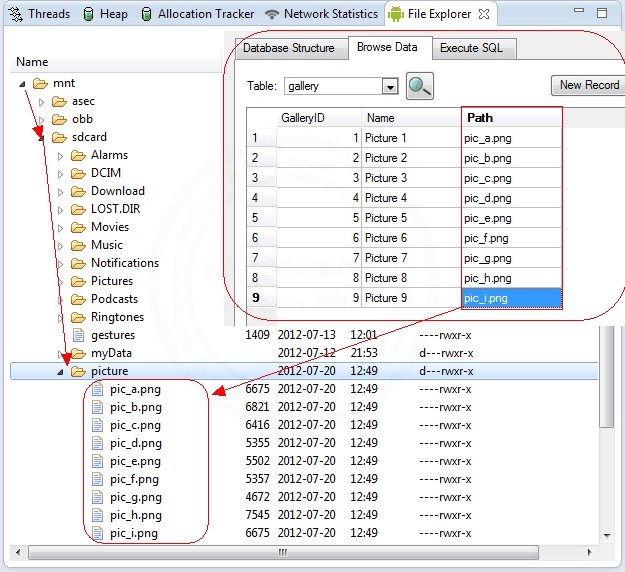Click the DCIM folder icon
Viewport: 625px width, 572px height.
(78, 173)
